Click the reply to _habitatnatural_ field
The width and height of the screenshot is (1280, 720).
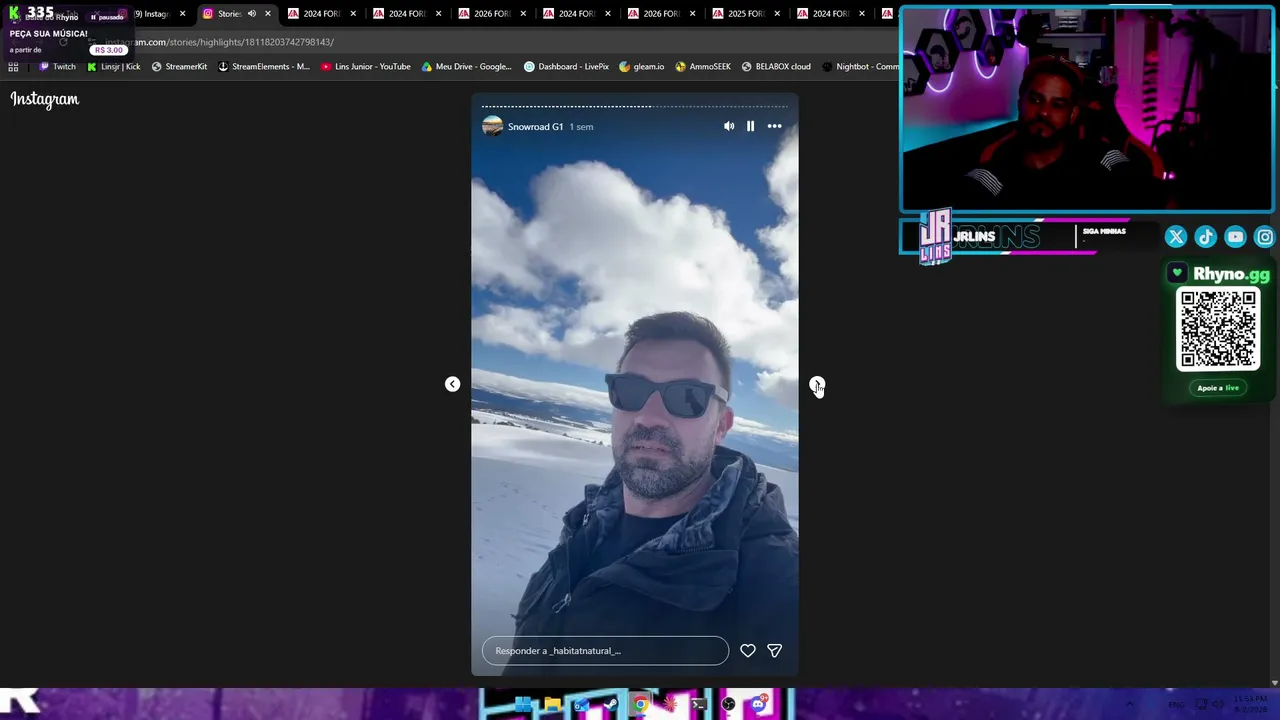tap(605, 651)
